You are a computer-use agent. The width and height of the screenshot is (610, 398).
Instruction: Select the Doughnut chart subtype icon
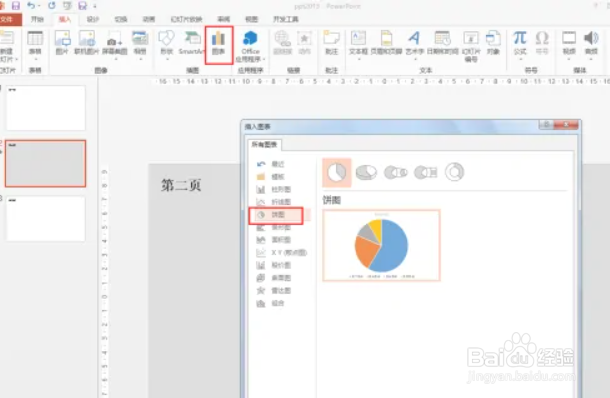point(454,172)
